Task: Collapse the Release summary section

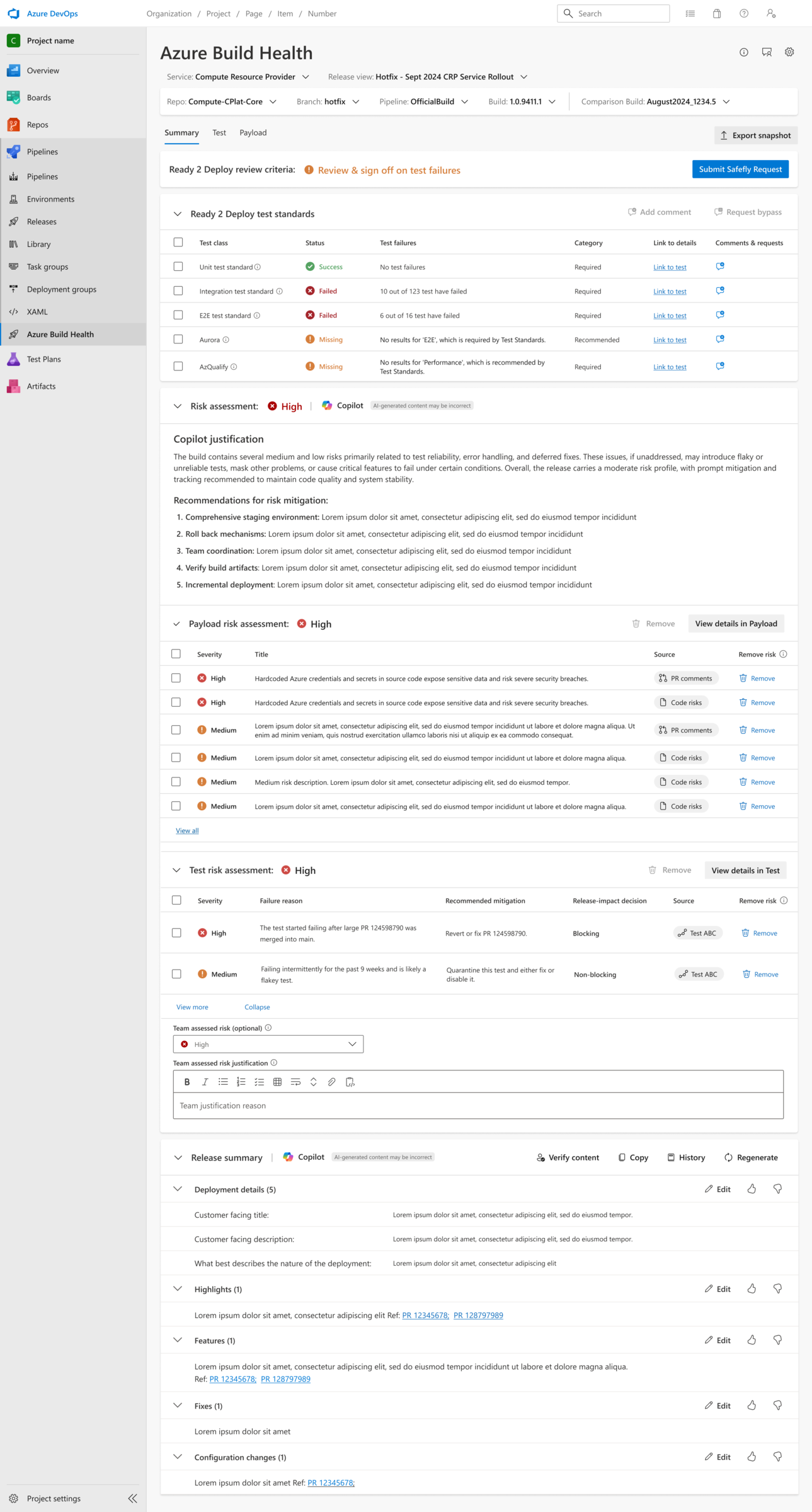Action: click(x=178, y=1158)
